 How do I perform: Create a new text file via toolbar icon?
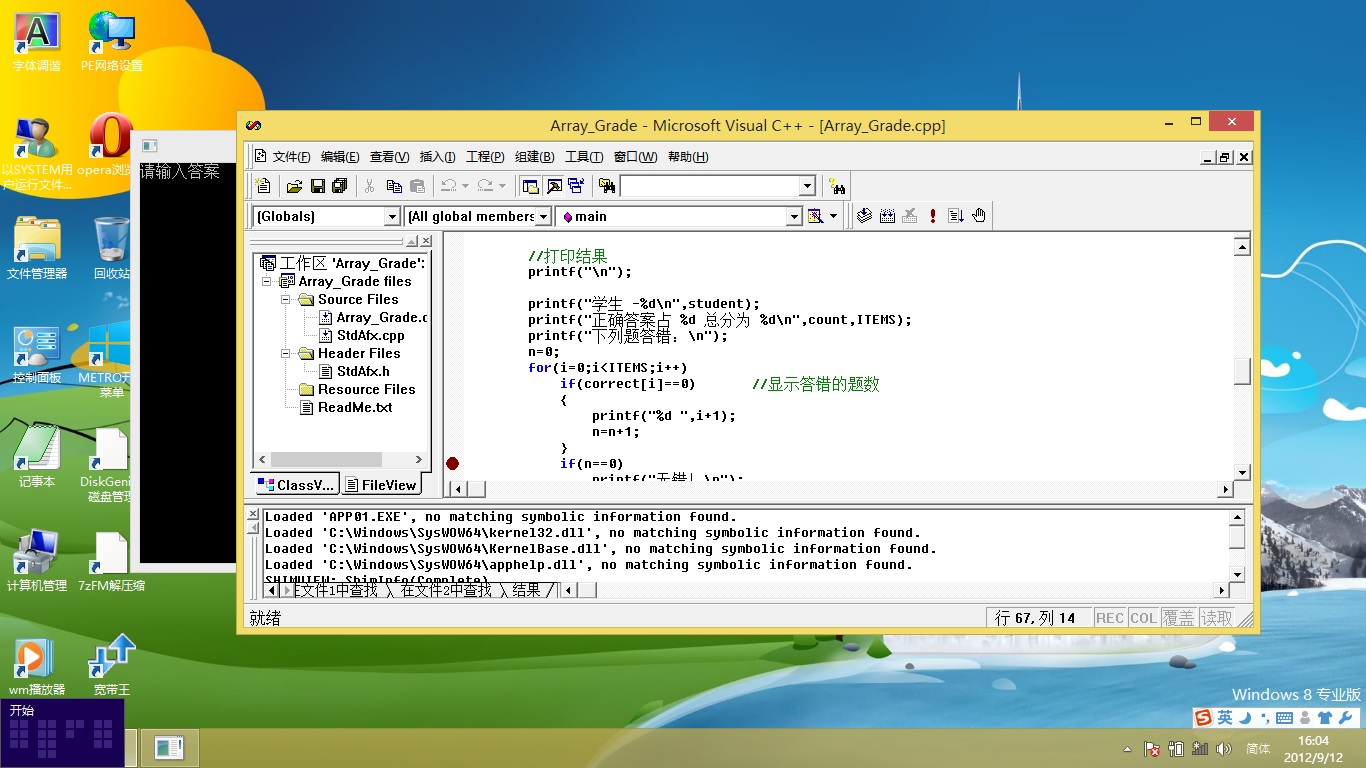tap(263, 186)
